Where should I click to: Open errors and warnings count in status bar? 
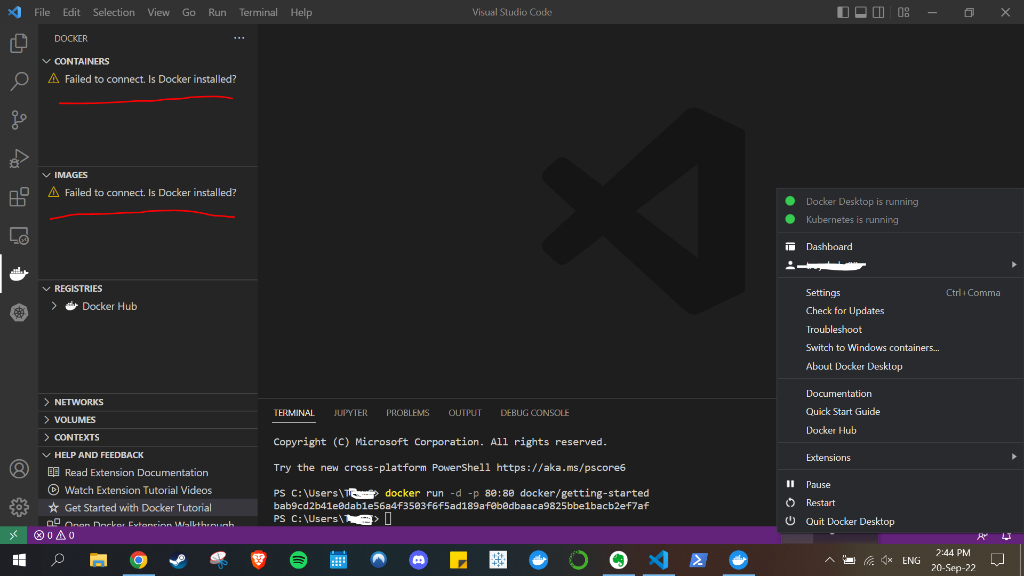coord(54,536)
